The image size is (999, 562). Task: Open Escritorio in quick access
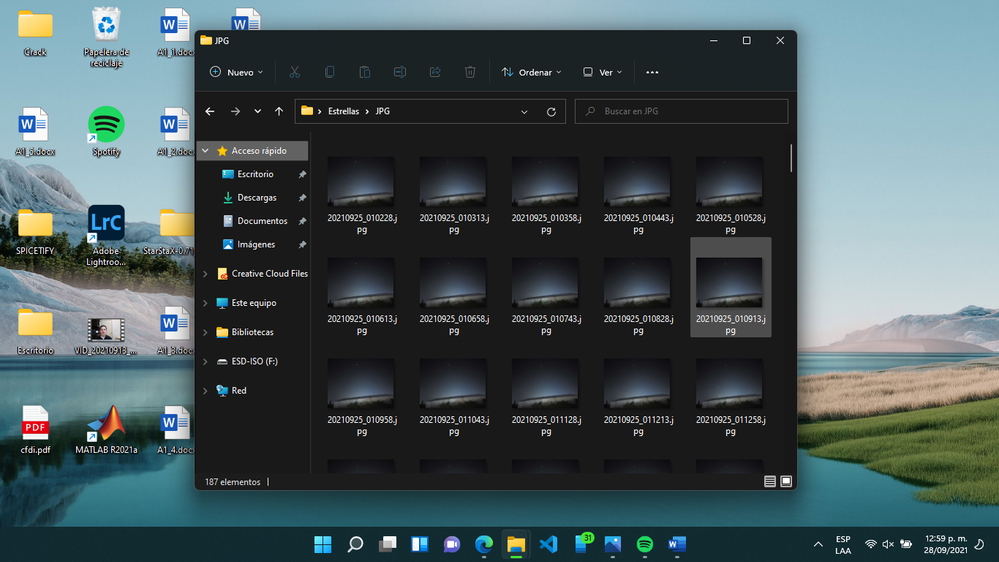coord(255,174)
